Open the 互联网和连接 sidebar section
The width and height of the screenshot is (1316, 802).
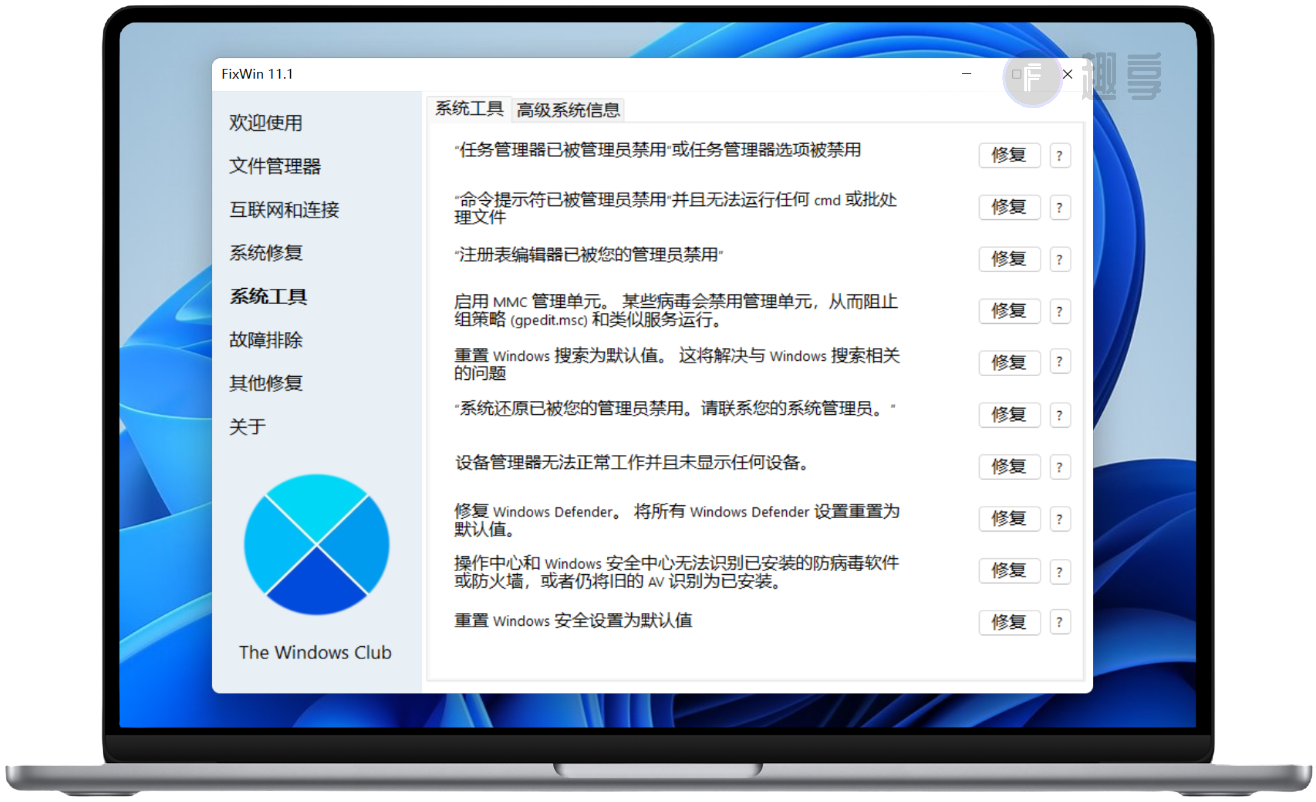coord(284,210)
